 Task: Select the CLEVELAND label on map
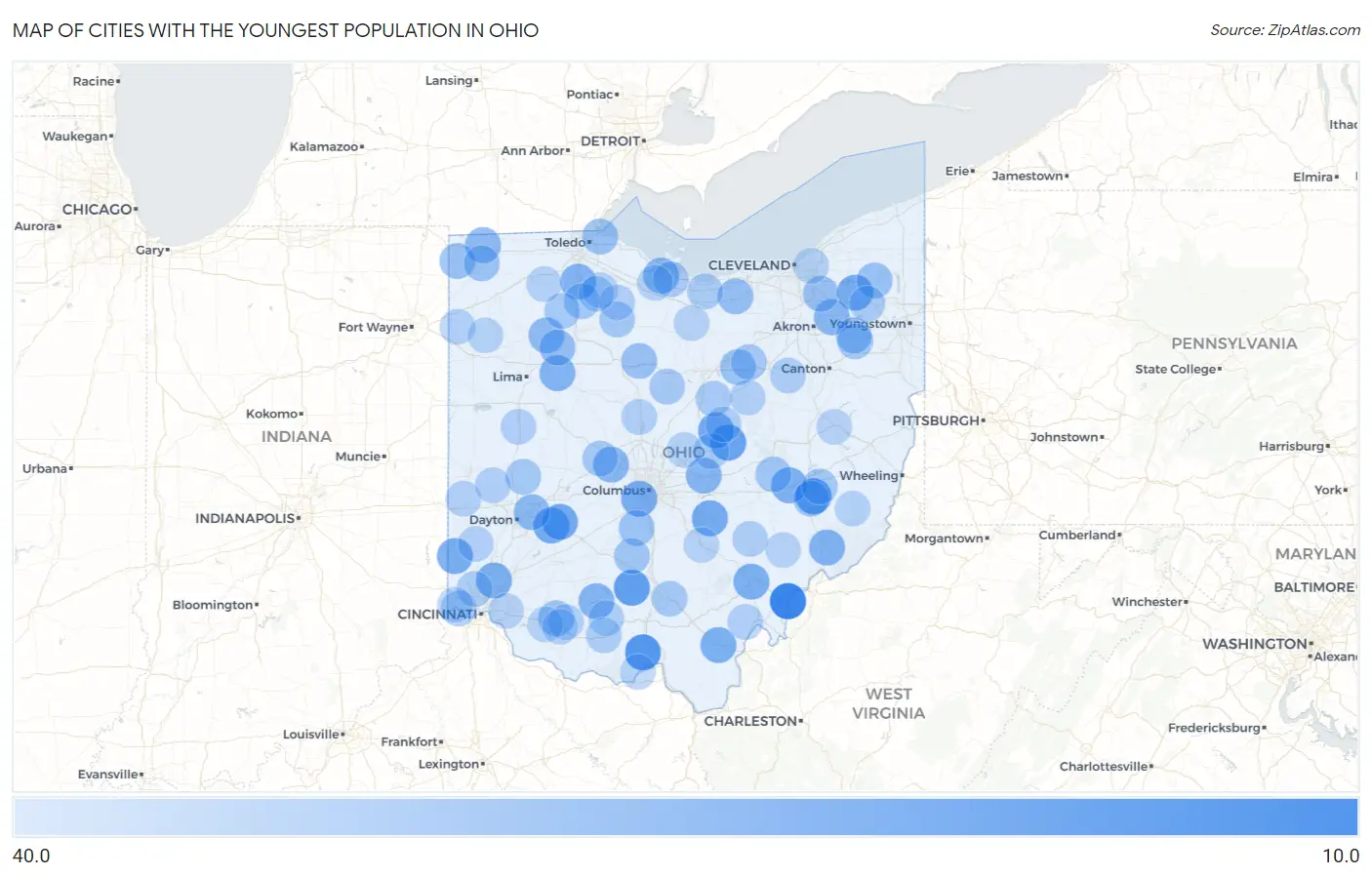click(x=749, y=265)
